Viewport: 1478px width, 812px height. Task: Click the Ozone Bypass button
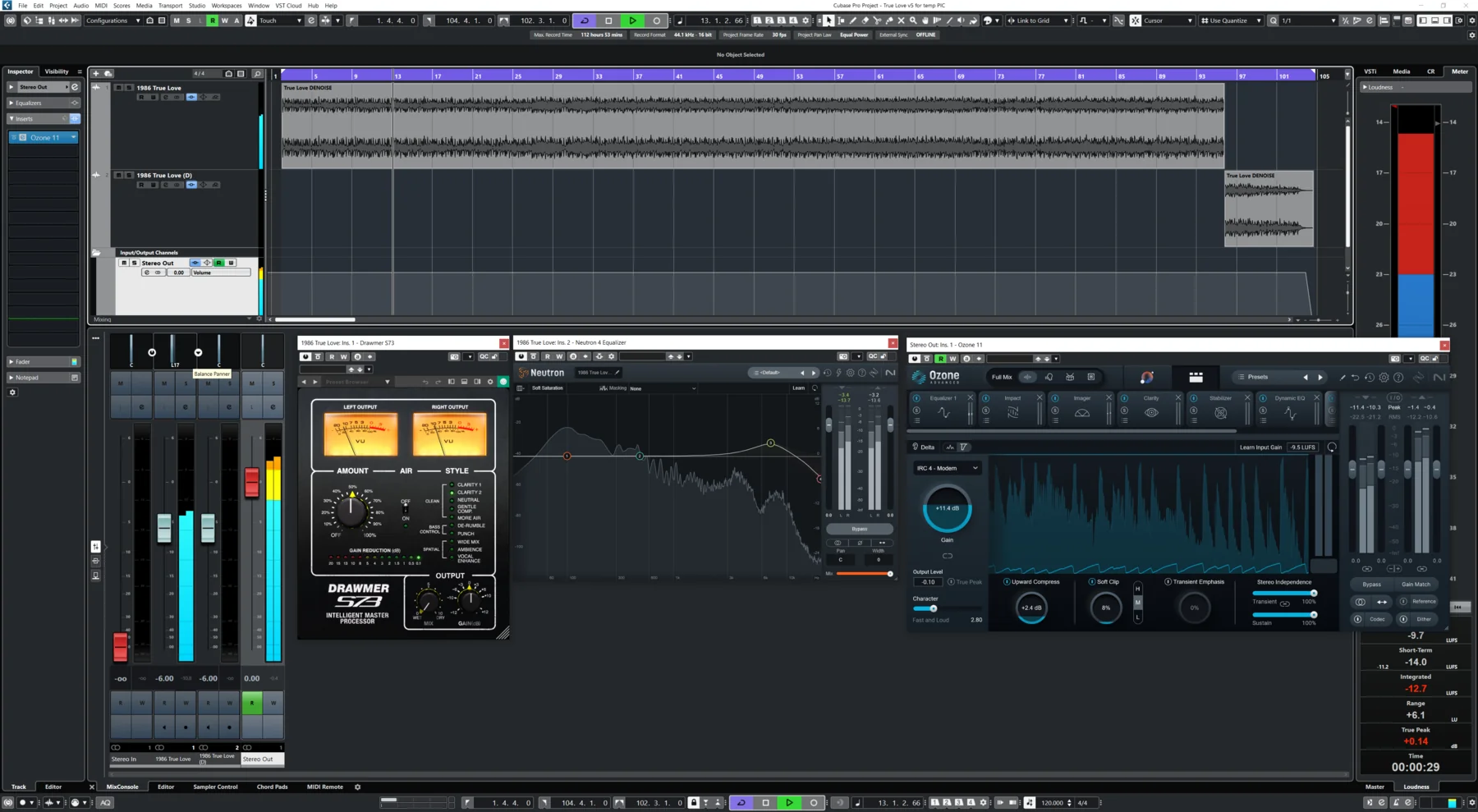(1371, 584)
